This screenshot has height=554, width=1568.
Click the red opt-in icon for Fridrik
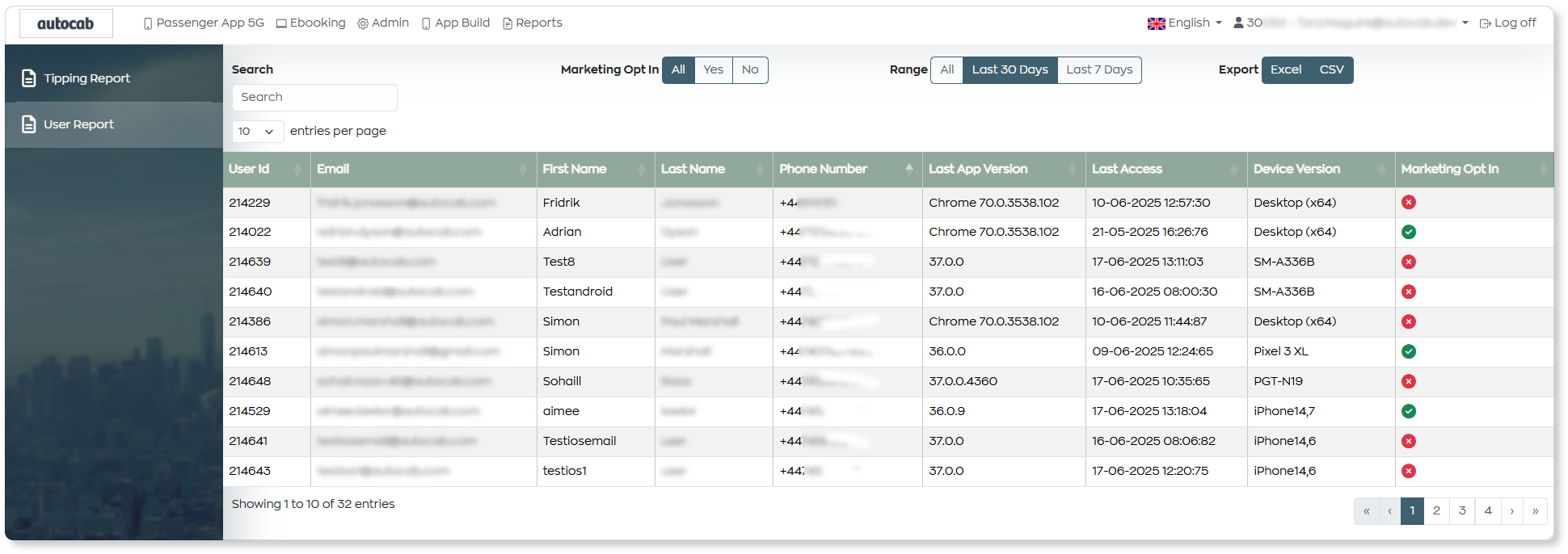[x=1409, y=203]
